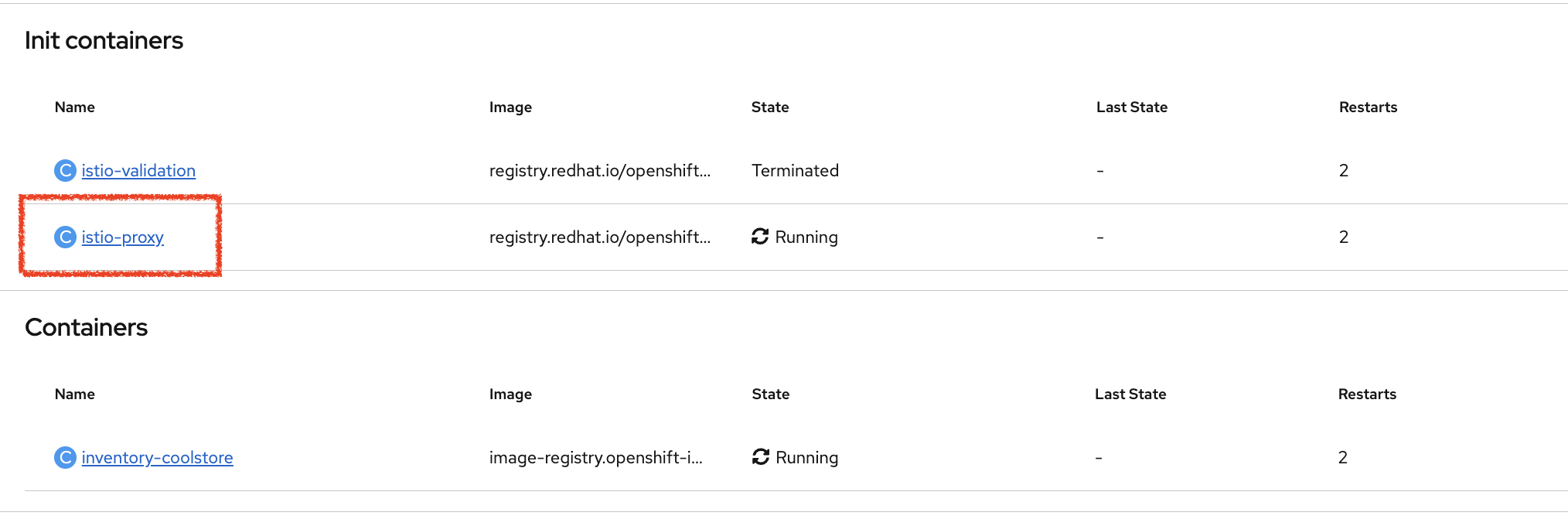Screen dimensions: 1568x526
Task: Click the Terminated state text for istio-validation
Action: click(795, 170)
